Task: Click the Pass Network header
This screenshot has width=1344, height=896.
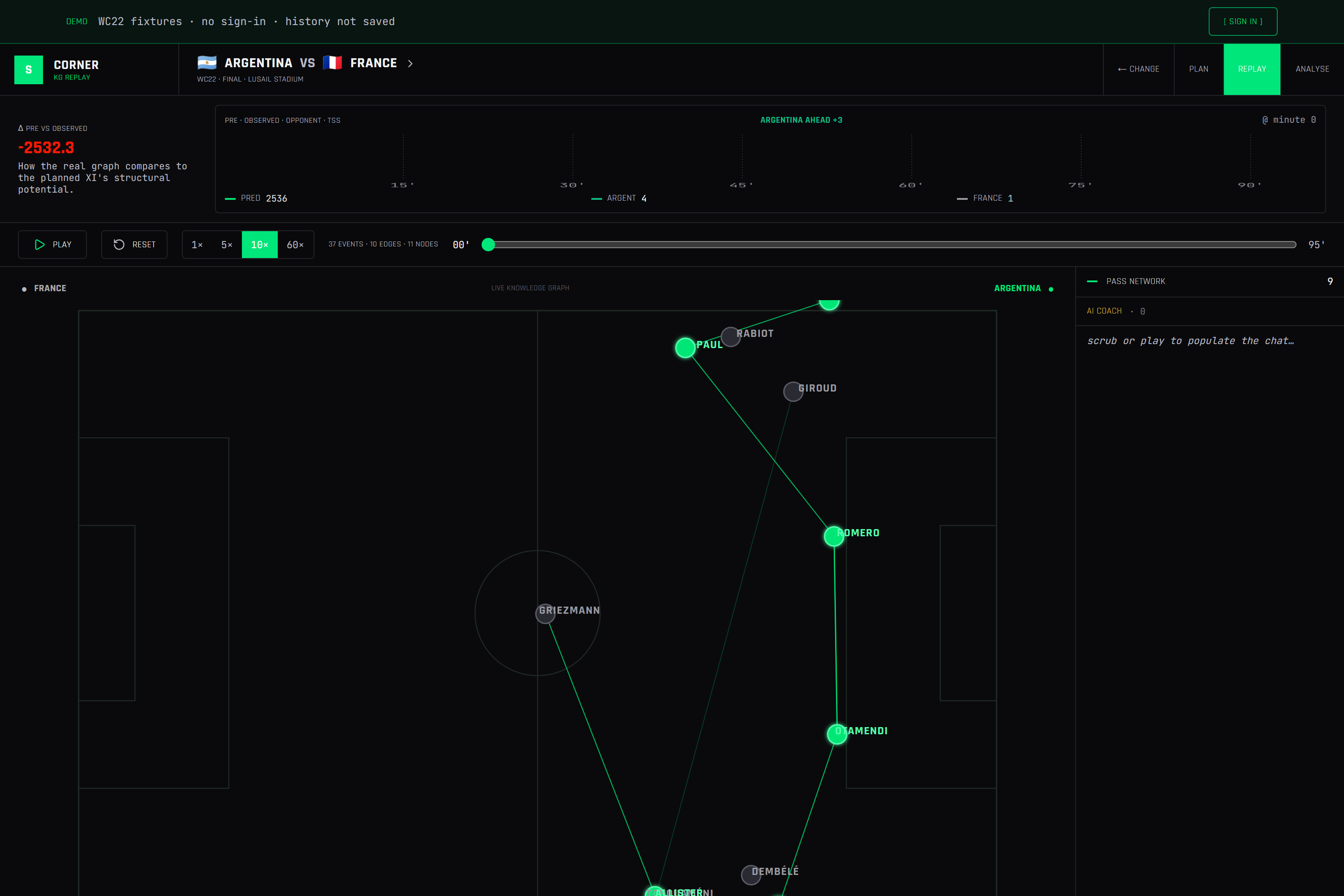Action: [x=1210, y=282]
